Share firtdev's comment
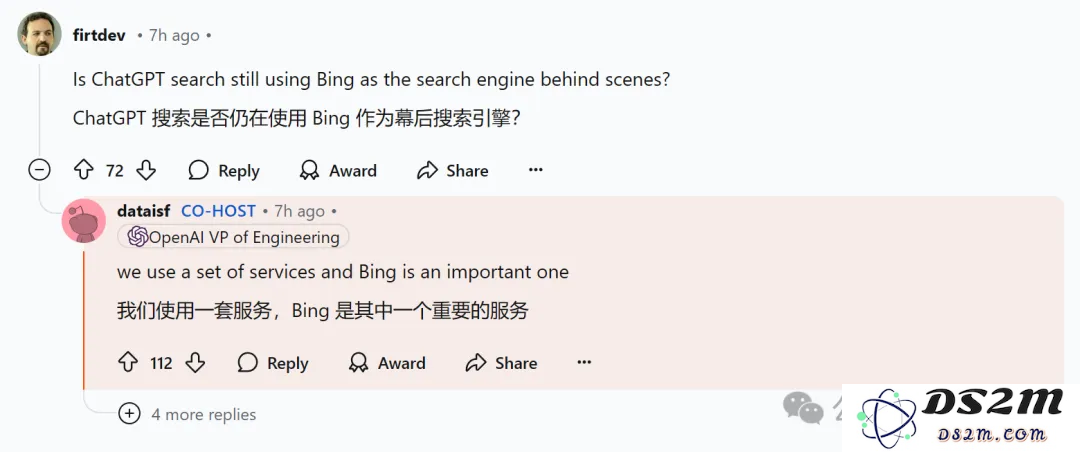This screenshot has height=452, width=1080. [x=453, y=170]
